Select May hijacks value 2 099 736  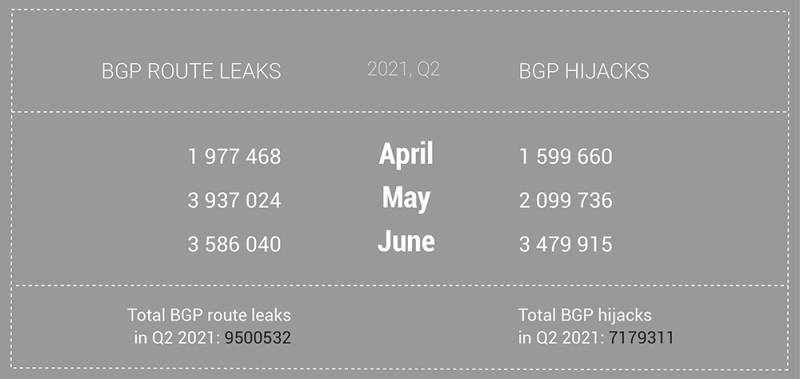[566, 200]
